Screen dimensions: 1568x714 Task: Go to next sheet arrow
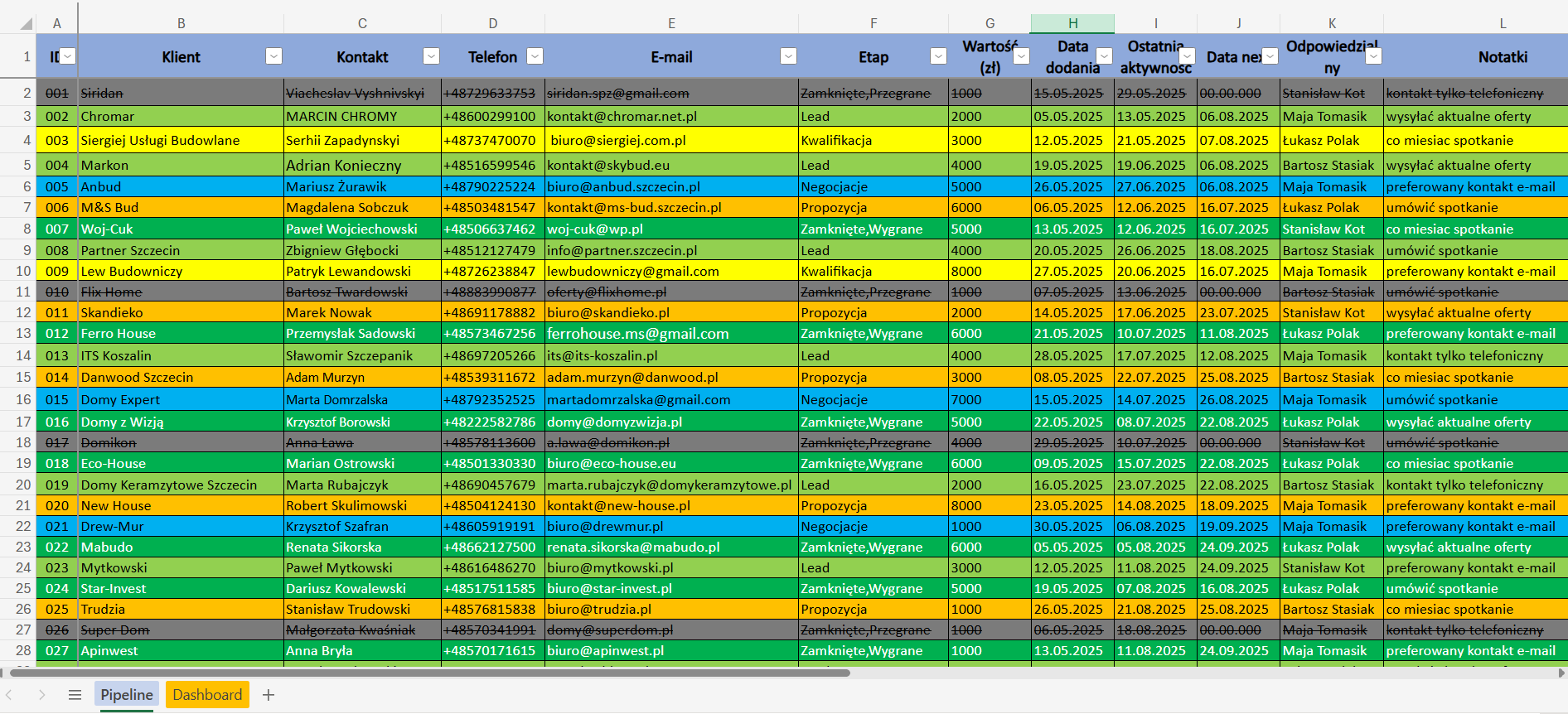pyautogui.click(x=41, y=695)
